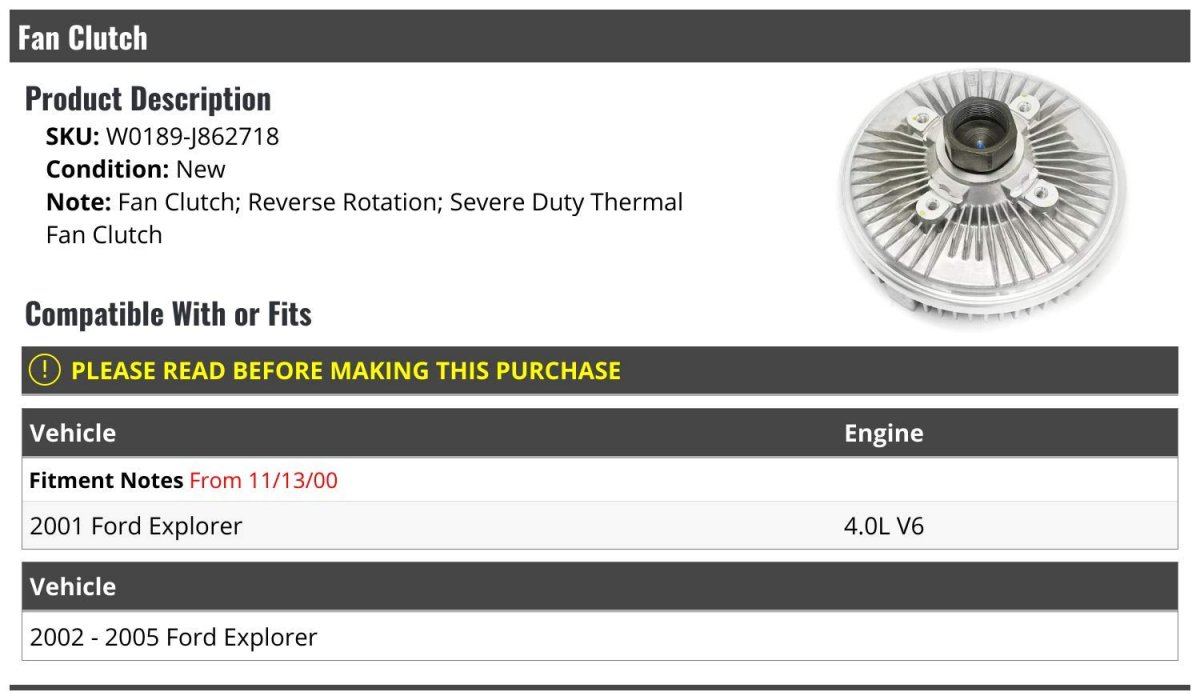Click the Engine column header
This screenshot has height=700, width=1200.
pyautogui.click(x=883, y=433)
